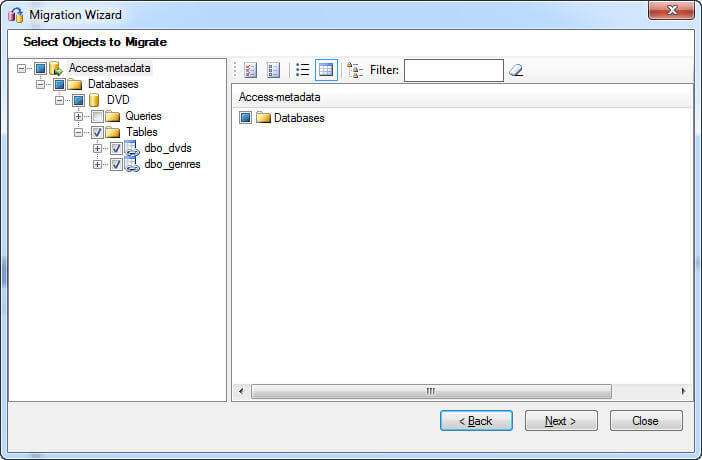Click the Close button
Image resolution: width=702 pixels, height=460 pixels.
pyautogui.click(x=646, y=421)
